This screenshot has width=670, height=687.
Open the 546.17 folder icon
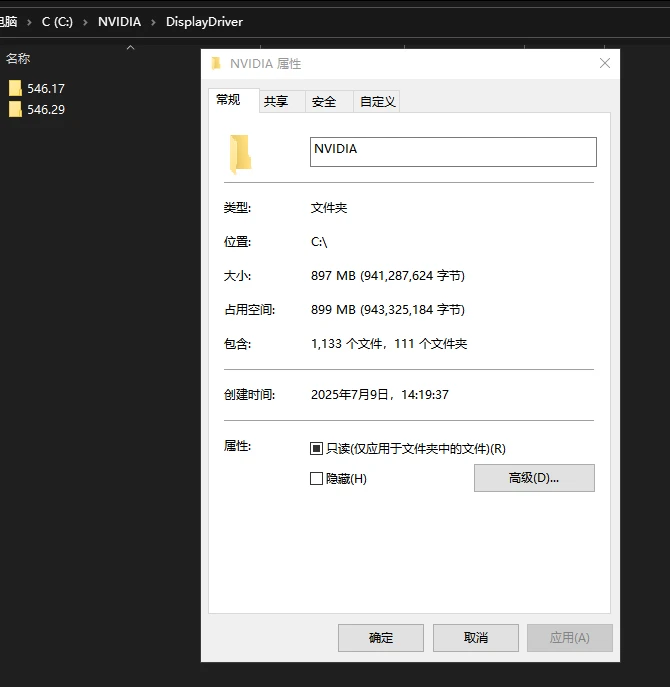coord(15,88)
